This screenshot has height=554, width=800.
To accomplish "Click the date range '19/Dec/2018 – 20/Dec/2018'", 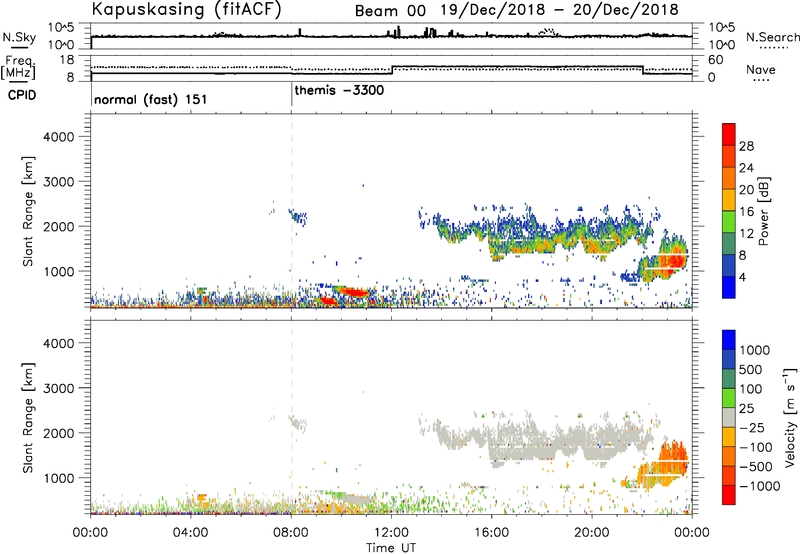I will click(560, 10).
